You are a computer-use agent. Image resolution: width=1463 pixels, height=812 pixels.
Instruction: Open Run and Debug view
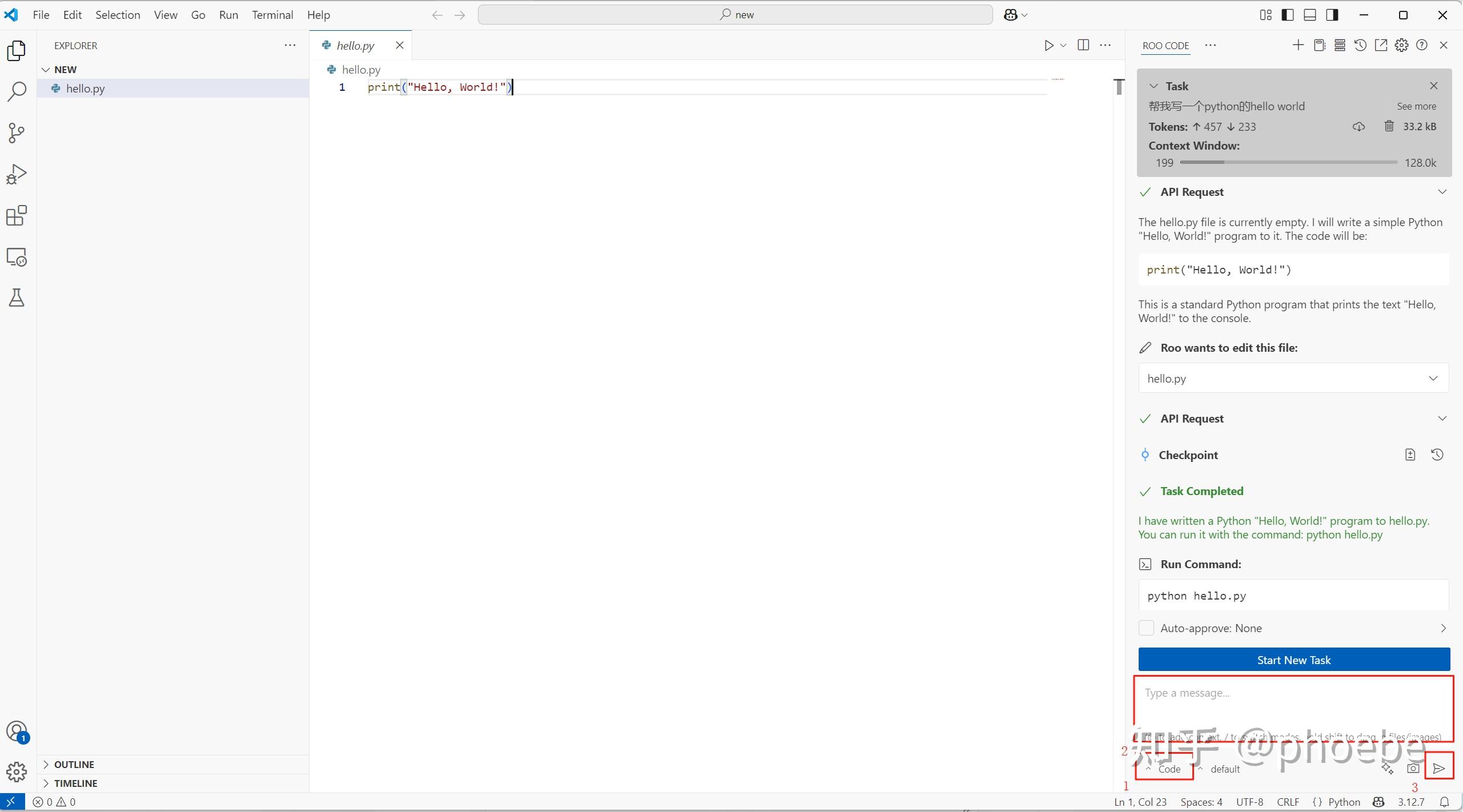(17, 174)
